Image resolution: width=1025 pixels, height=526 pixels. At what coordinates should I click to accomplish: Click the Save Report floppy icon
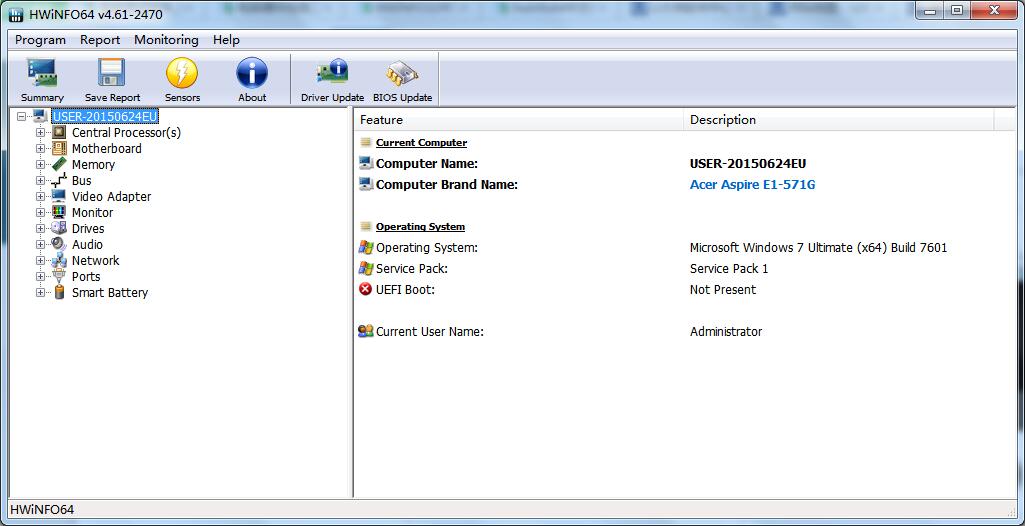click(112, 73)
